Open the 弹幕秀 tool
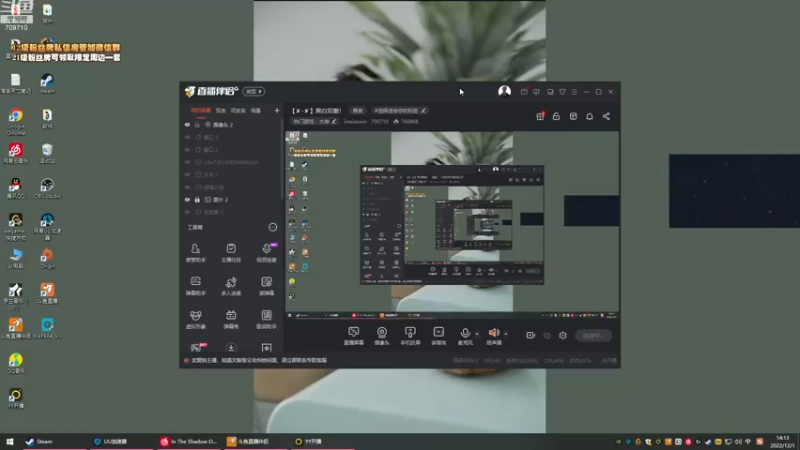The width and height of the screenshot is (800, 450). (231, 319)
